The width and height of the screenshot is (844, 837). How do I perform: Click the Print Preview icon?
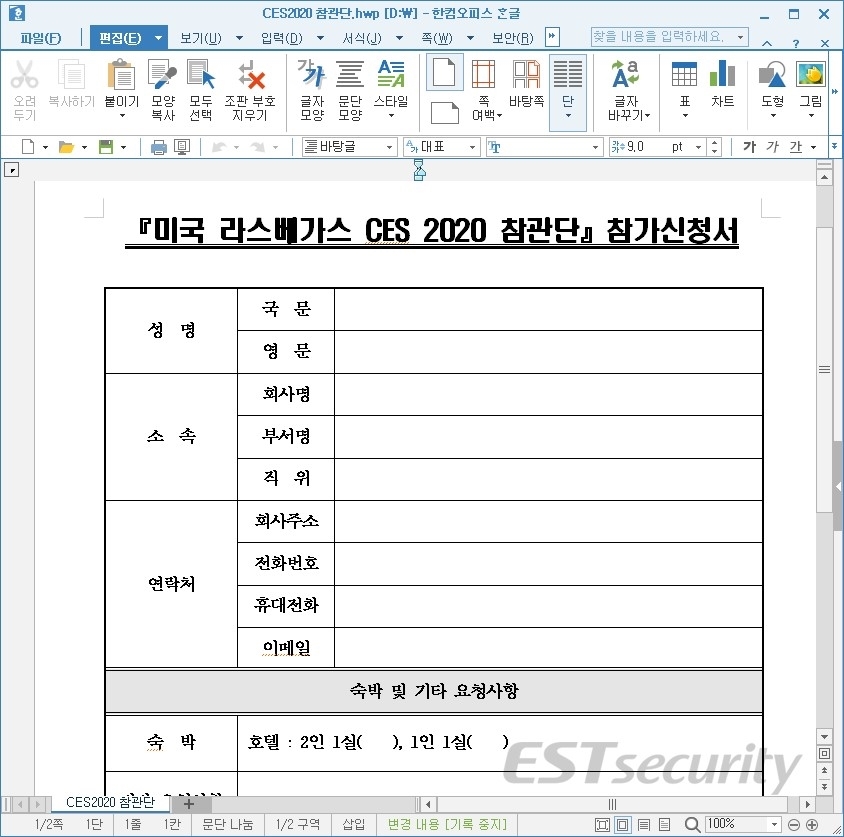[x=182, y=147]
